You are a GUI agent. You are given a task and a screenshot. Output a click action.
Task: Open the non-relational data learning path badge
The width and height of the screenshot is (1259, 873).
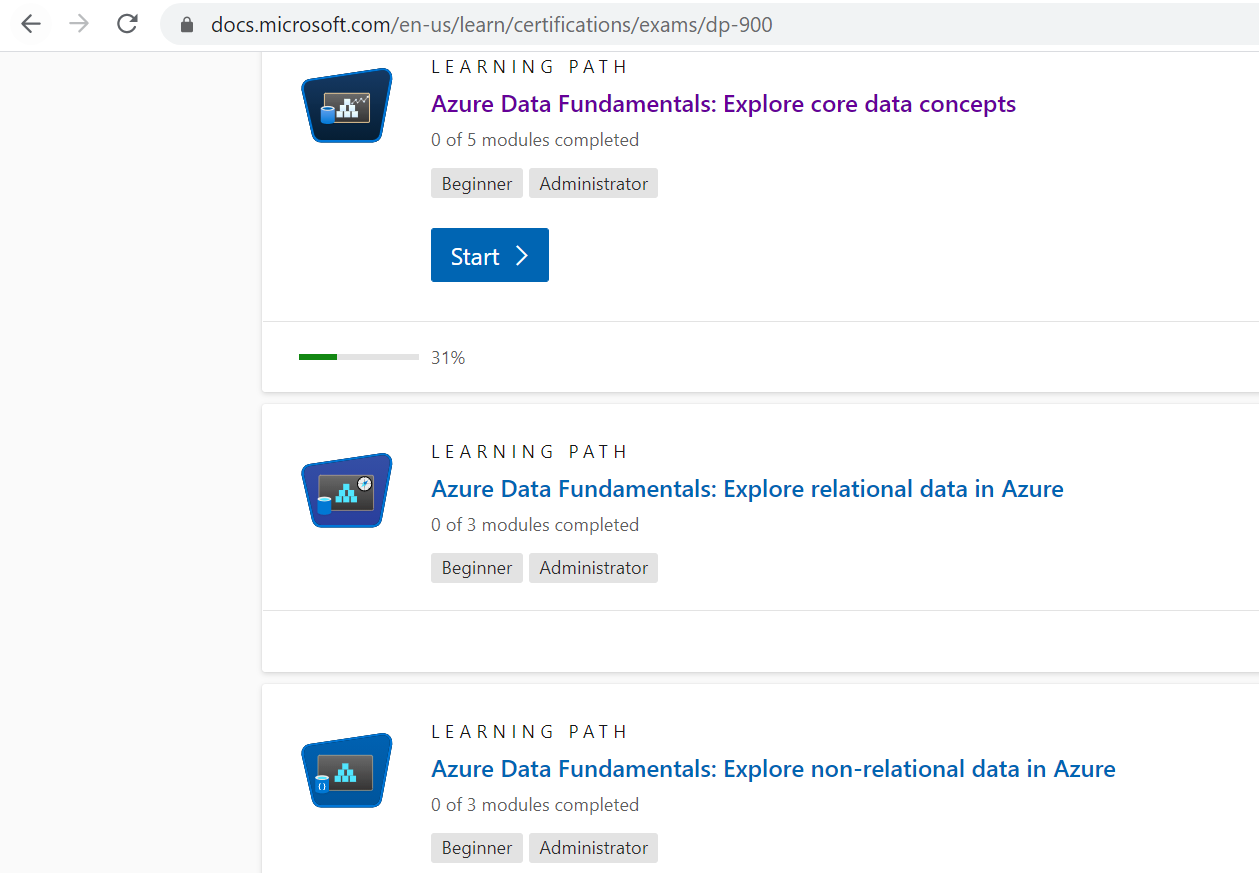tap(347, 770)
